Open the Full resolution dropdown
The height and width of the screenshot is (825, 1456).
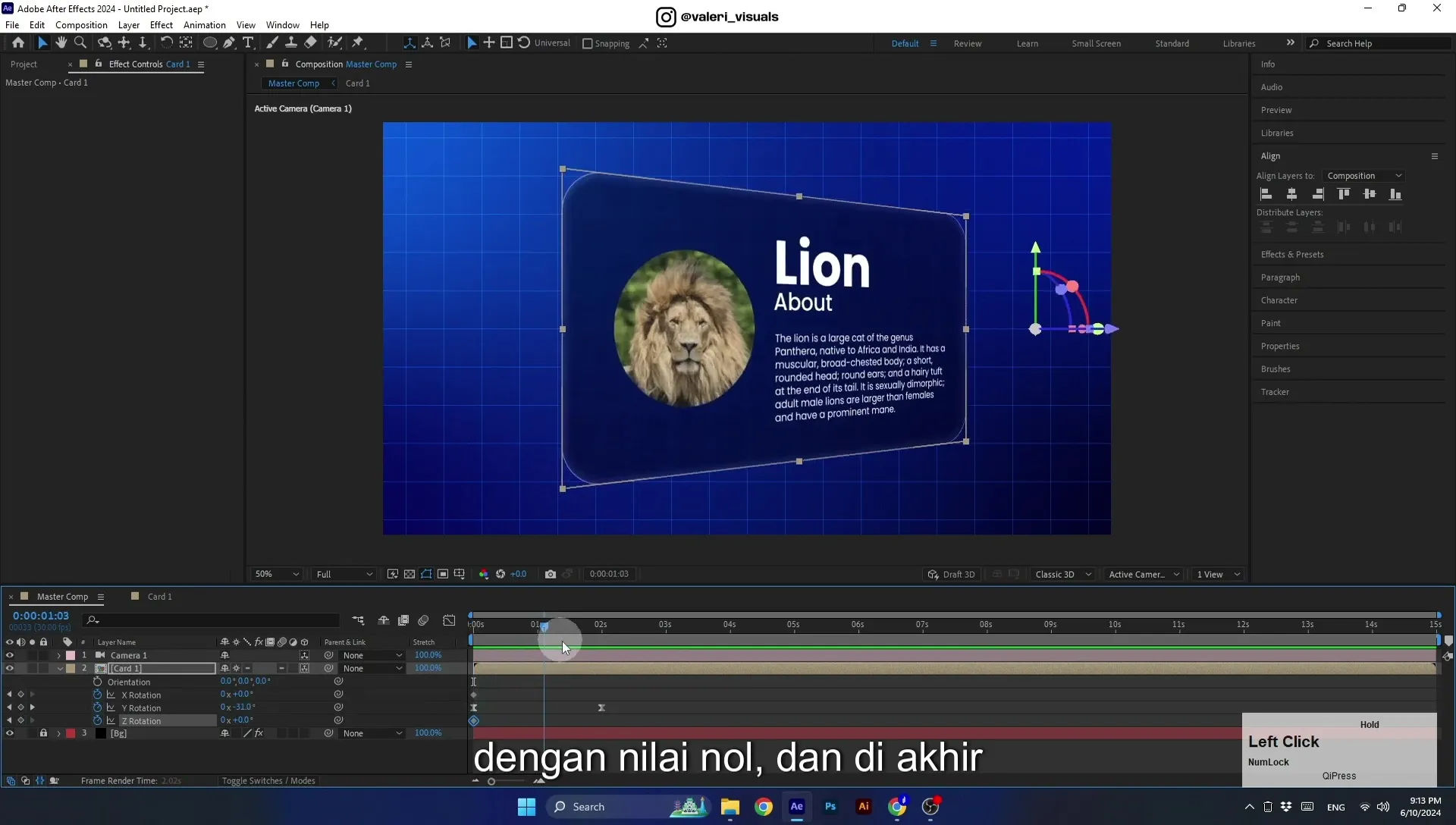[344, 574]
